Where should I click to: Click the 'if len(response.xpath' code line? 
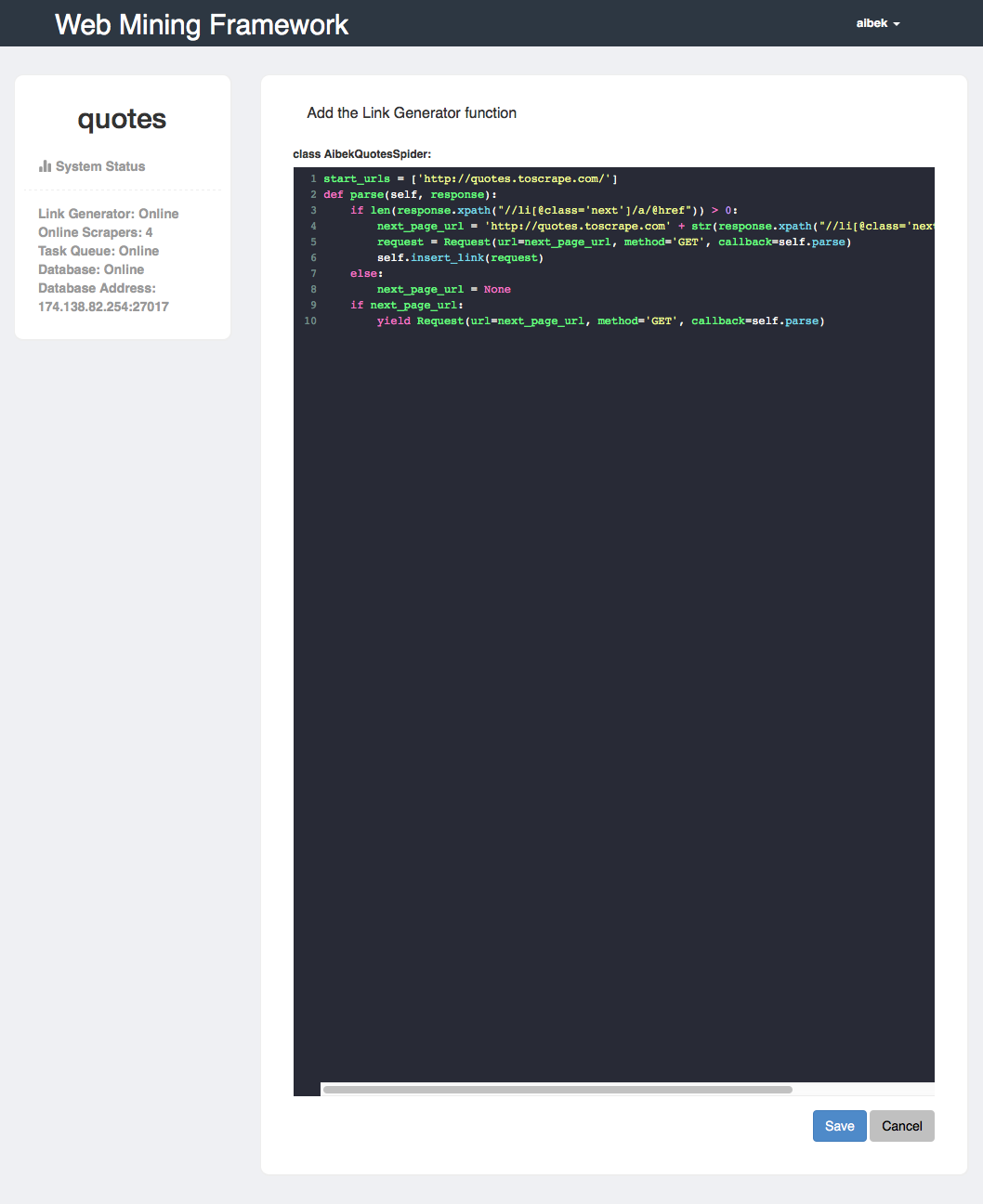pyautogui.click(x=544, y=210)
